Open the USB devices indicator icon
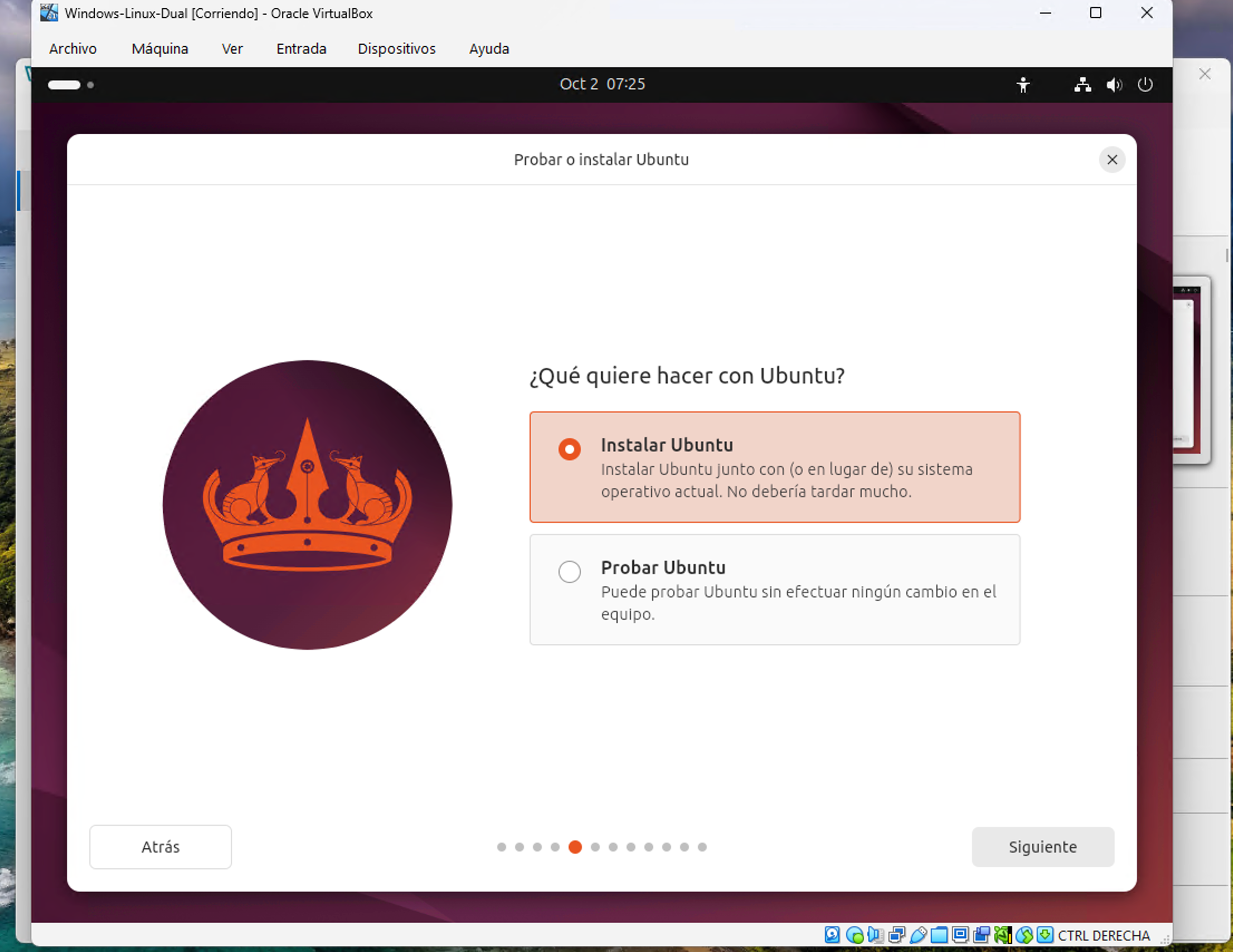The height and width of the screenshot is (952, 1233). point(919,935)
